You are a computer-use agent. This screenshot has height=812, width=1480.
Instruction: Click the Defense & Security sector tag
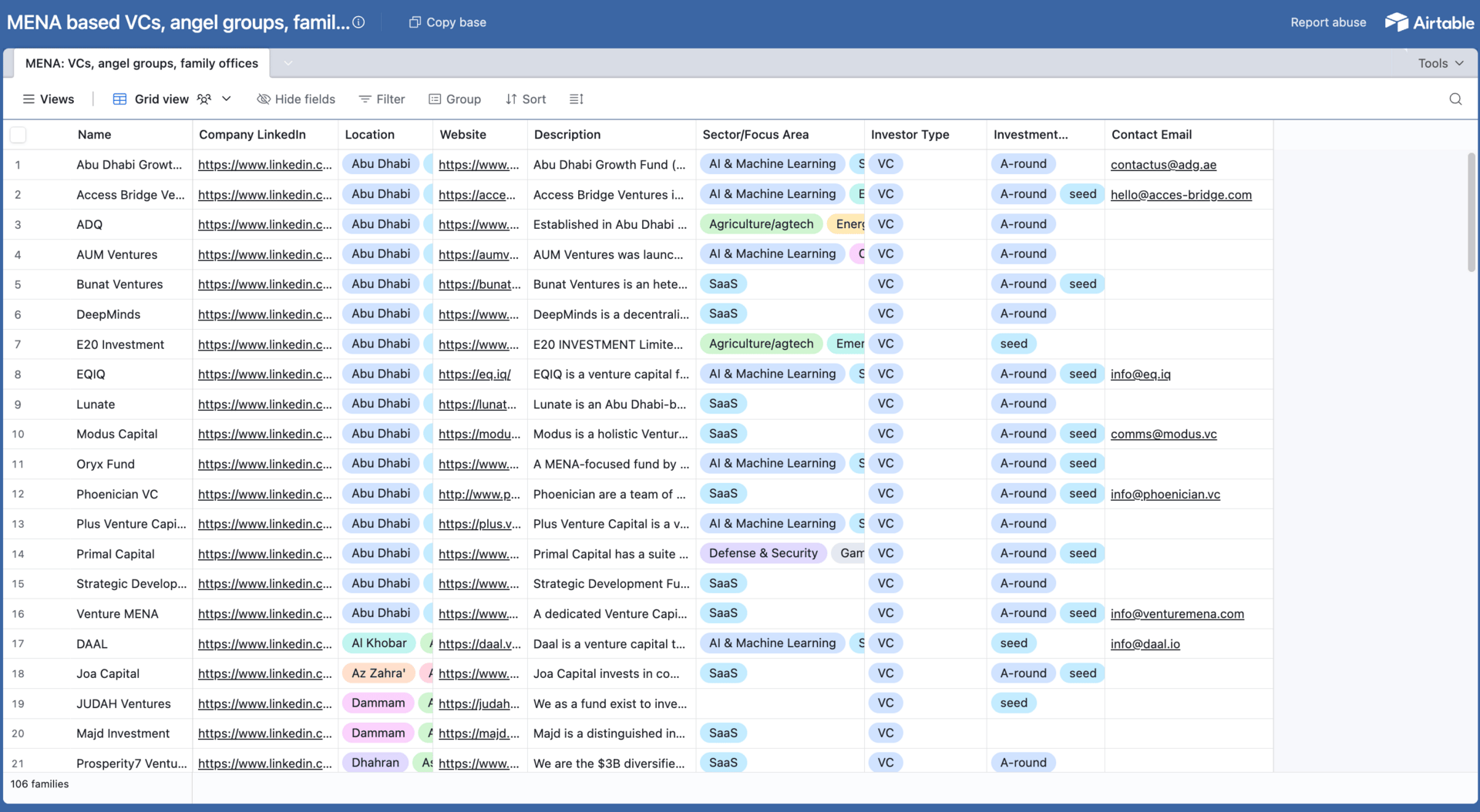coord(763,553)
